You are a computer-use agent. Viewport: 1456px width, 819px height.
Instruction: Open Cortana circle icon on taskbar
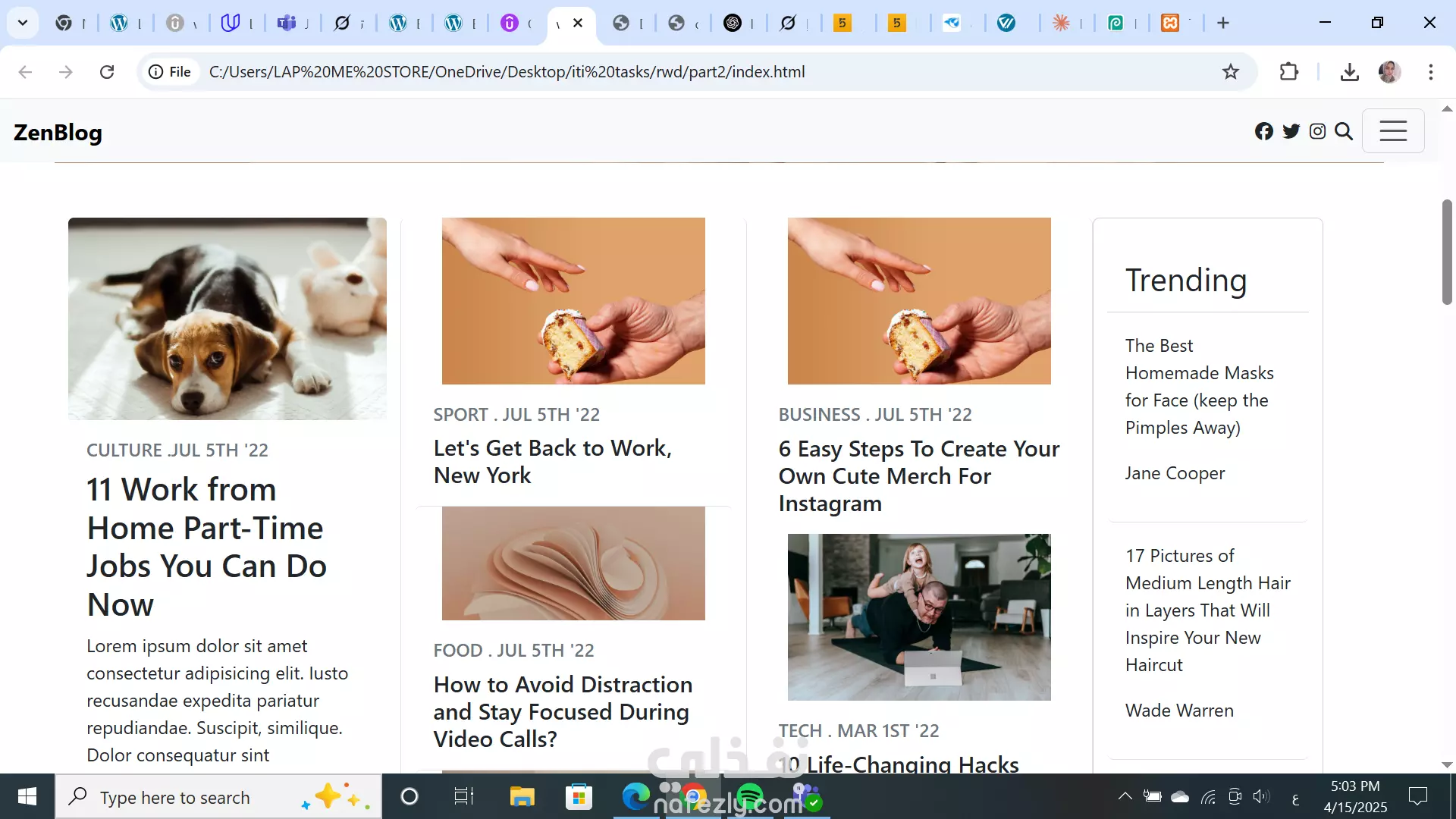click(409, 796)
